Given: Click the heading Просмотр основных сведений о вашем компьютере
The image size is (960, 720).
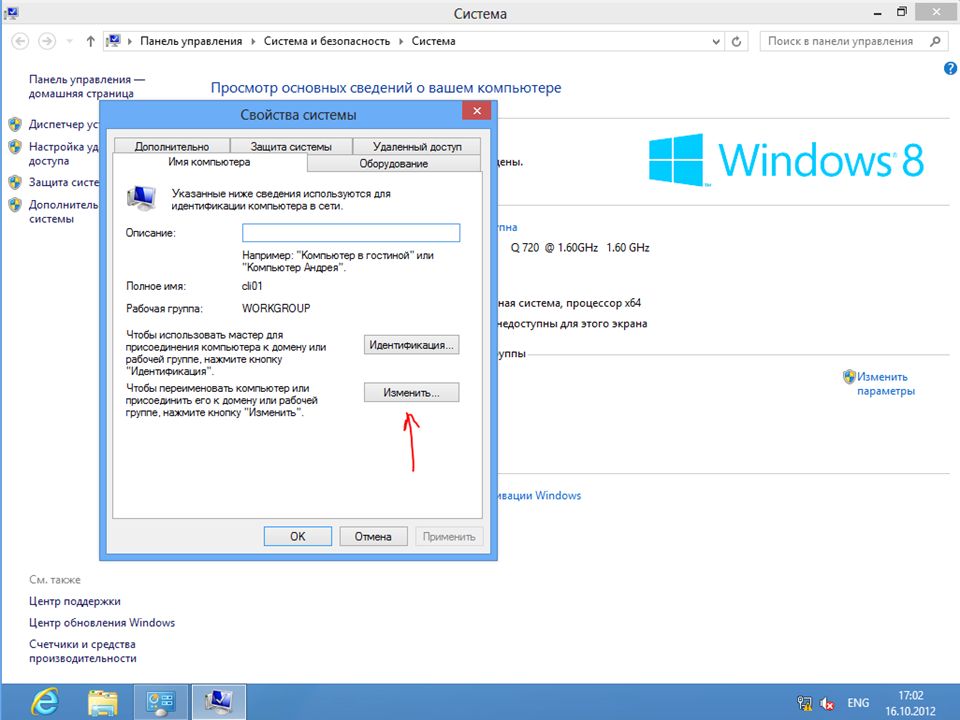Looking at the screenshot, I should [x=386, y=88].
